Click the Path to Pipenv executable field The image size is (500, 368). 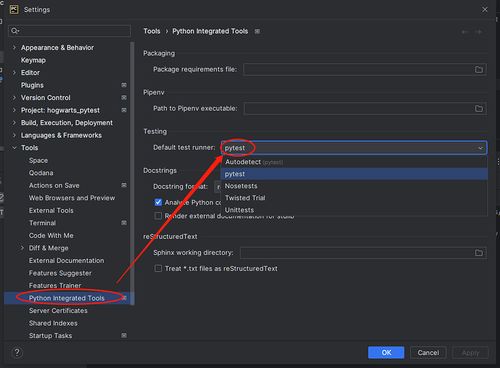click(x=365, y=109)
